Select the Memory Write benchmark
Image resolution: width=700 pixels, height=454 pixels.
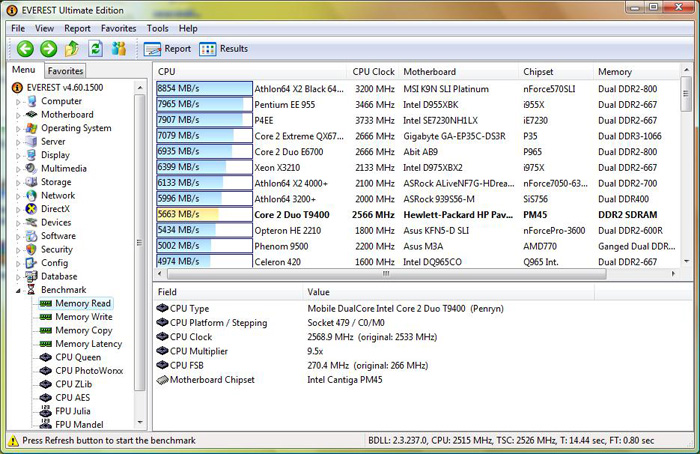click(83, 317)
